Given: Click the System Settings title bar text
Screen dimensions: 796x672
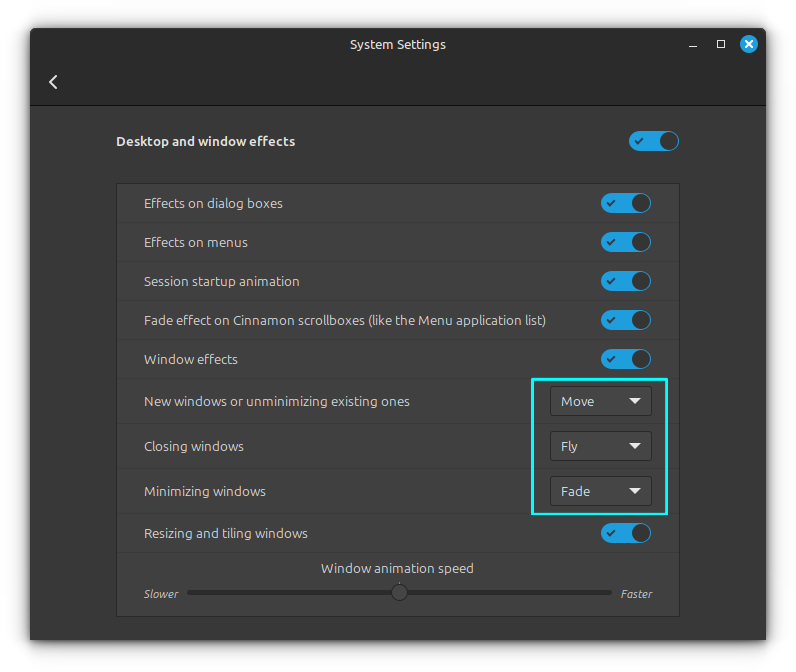Looking at the screenshot, I should coord(397,45).
